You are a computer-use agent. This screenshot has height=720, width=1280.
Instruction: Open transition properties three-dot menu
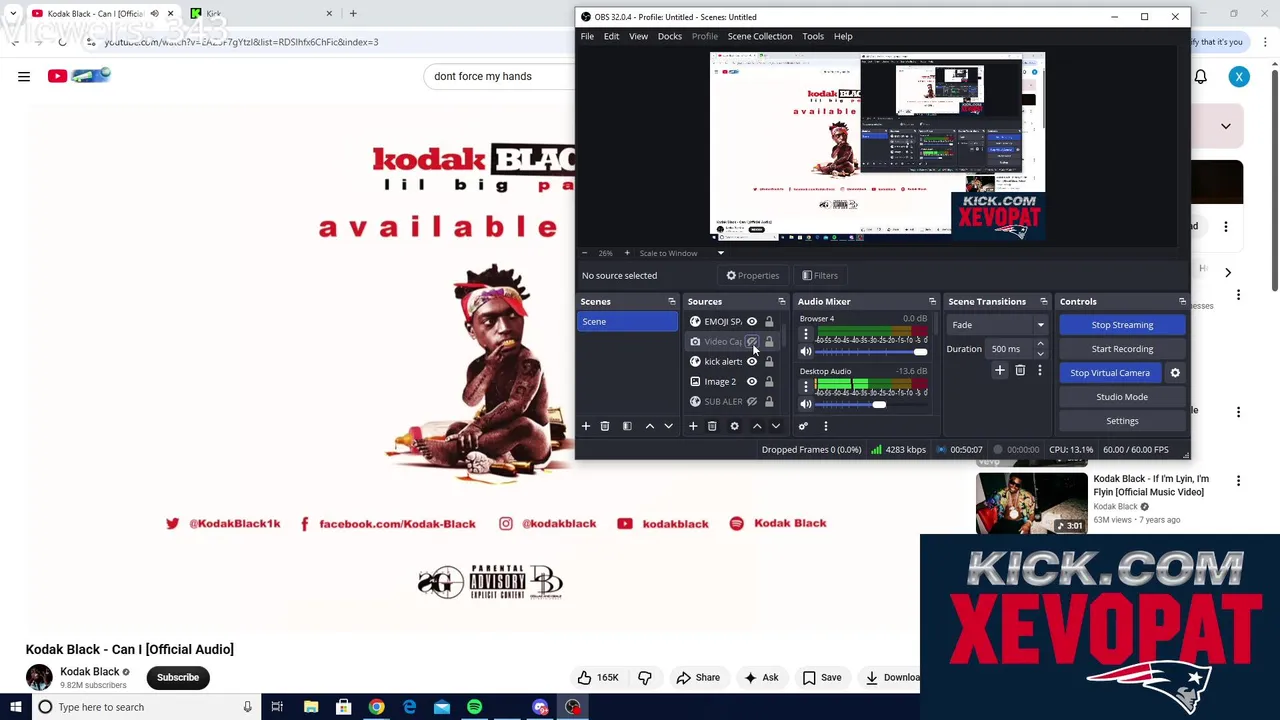pos(1039,370)
